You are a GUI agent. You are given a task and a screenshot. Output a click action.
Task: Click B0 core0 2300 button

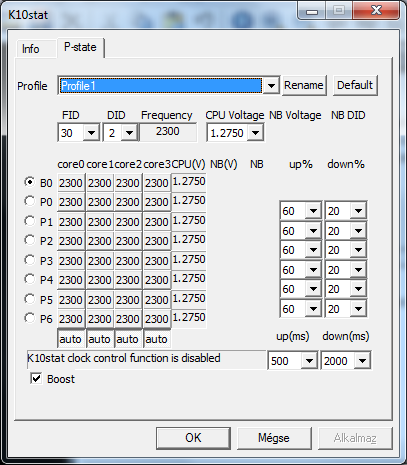coord(71,183)
